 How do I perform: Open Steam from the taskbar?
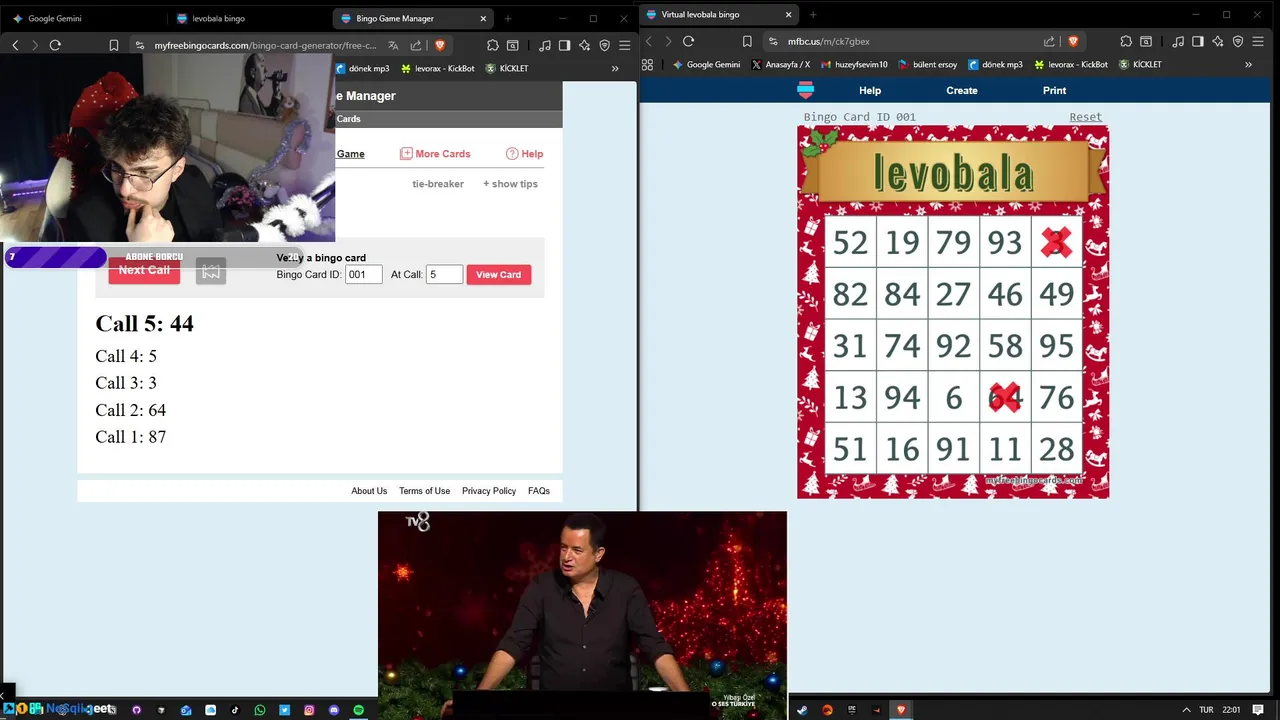click(802, 710)
